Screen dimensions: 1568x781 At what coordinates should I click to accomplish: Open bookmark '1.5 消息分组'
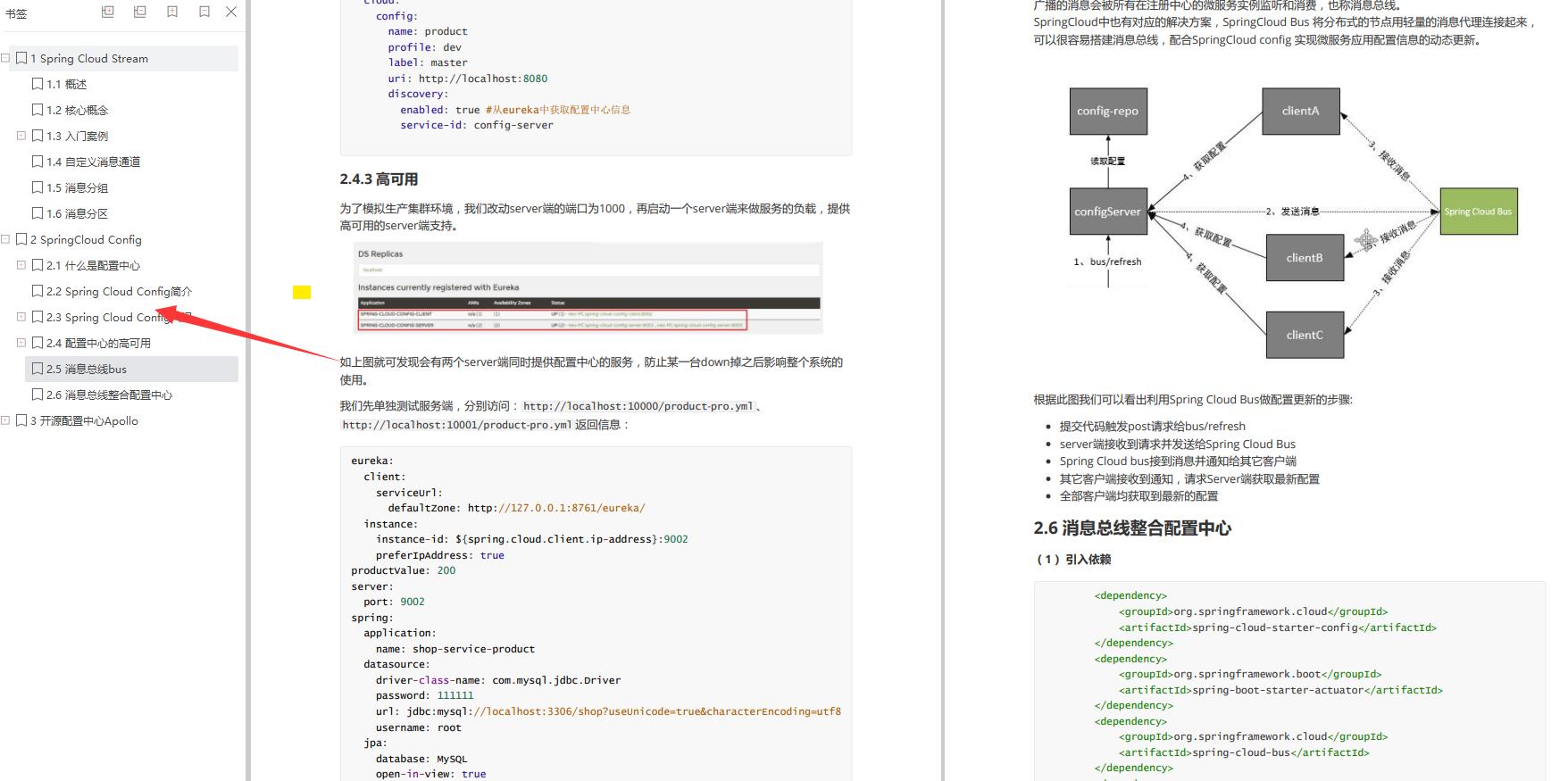[x=78, y=187]
